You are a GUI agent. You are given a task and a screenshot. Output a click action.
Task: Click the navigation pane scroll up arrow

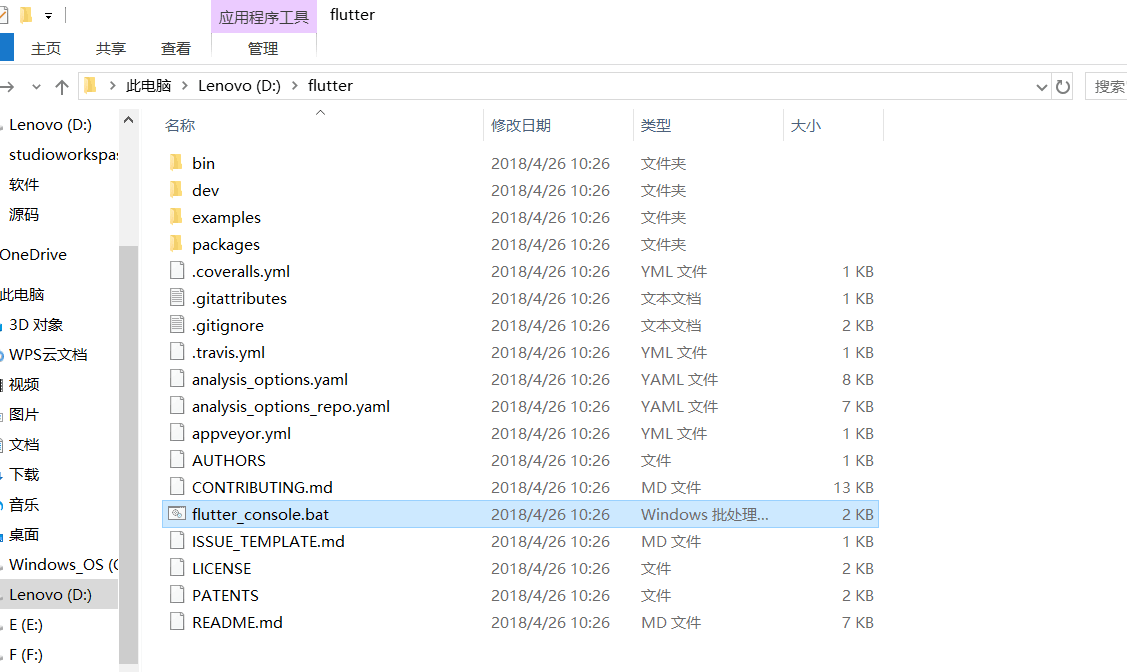coord(129,121)
